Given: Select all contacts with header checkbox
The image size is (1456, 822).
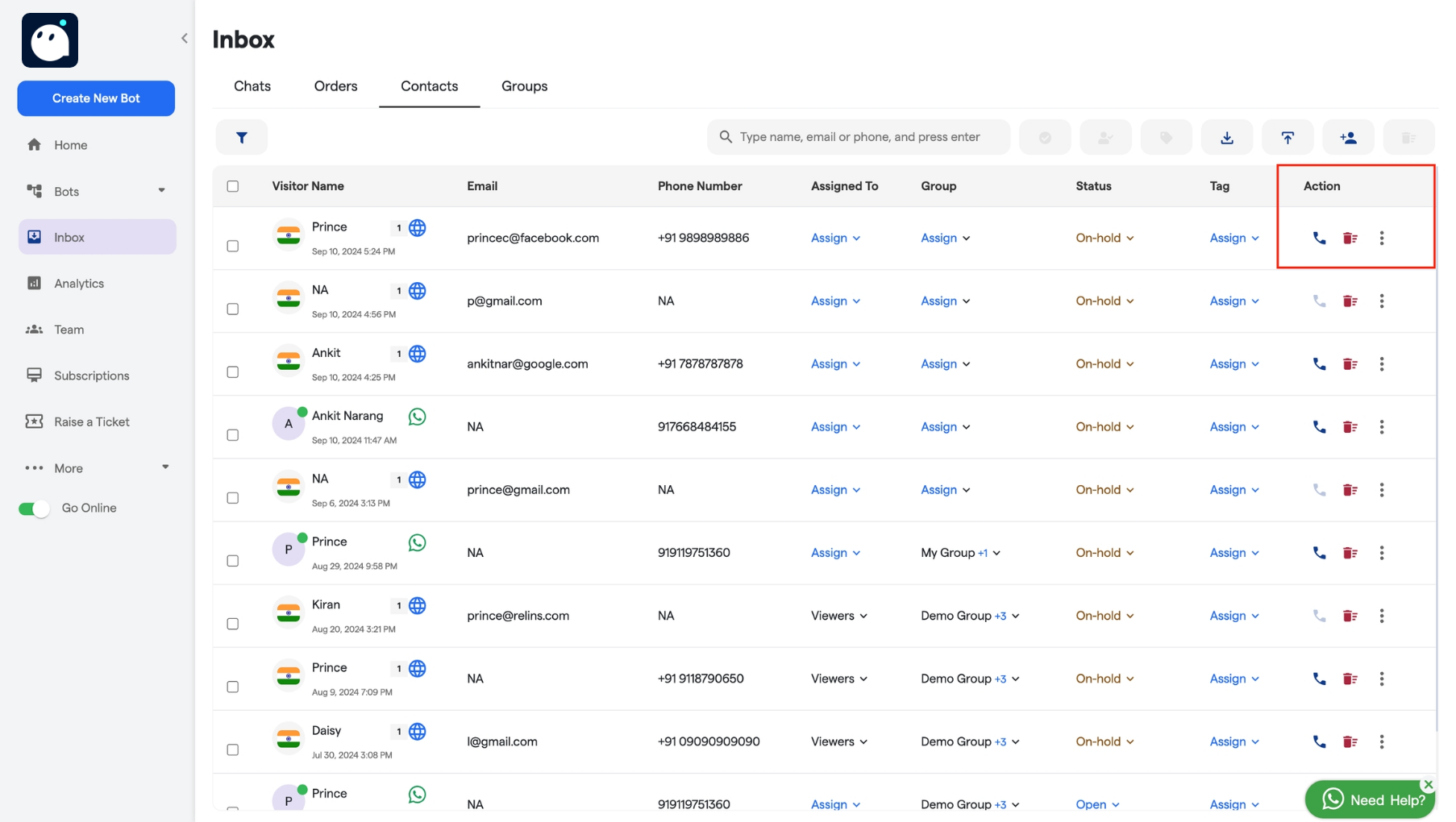Looking at the screenshot, I should click(233, 186).
